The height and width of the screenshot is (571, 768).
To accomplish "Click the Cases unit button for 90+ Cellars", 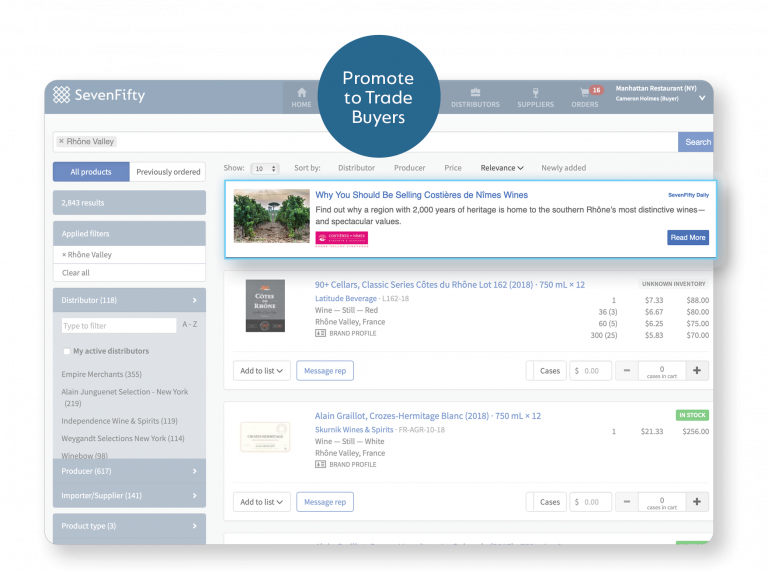I will [x=550, y=371].
